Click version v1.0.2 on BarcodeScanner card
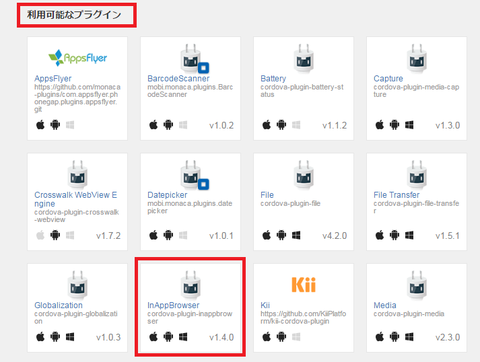The height and width of the screenshot is (362, 480). (x=221, y=126)
